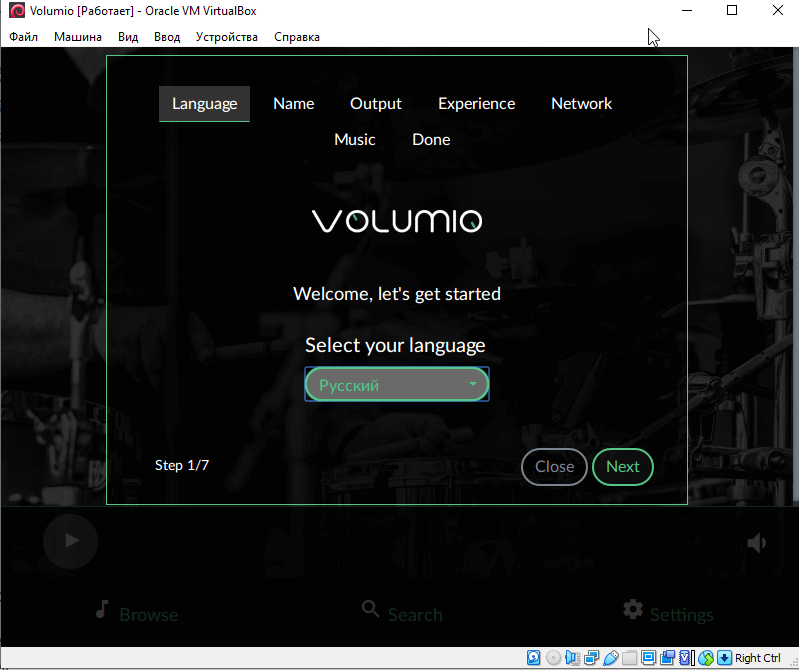Click the Right Ctrl host key label
The width and height of the screenshot is (799, 670).
click(x=757, y=658)
